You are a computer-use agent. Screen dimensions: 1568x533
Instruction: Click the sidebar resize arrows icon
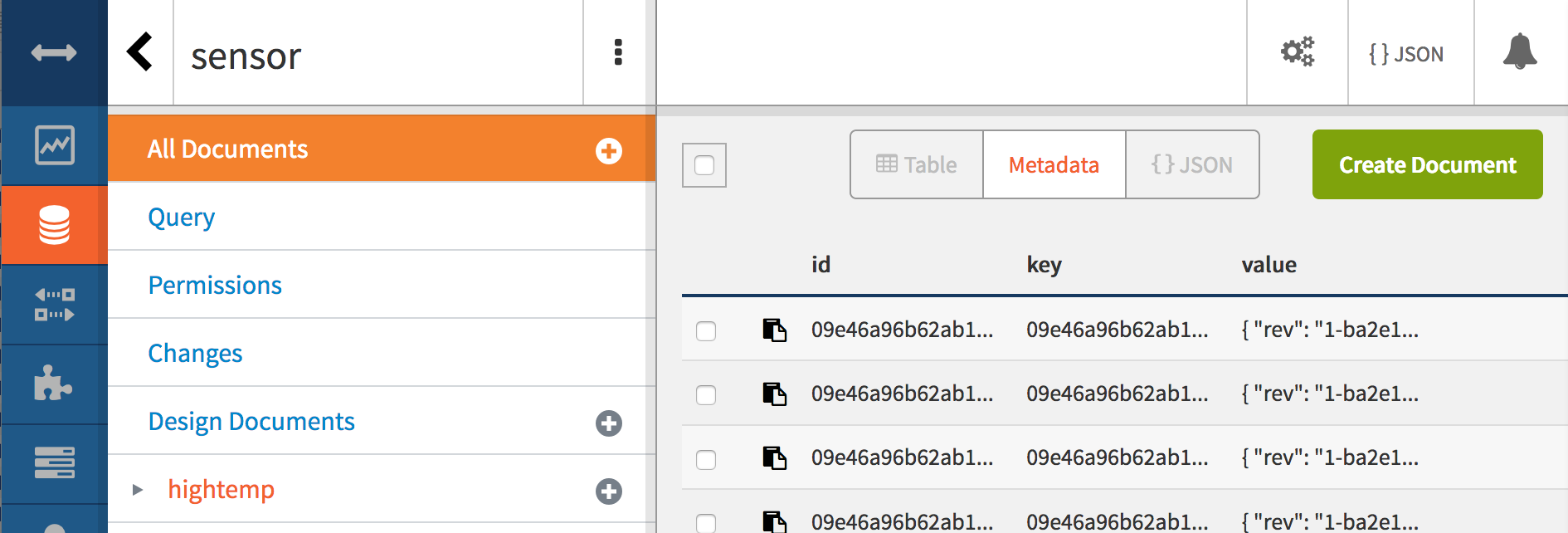[x=54, y=53]
